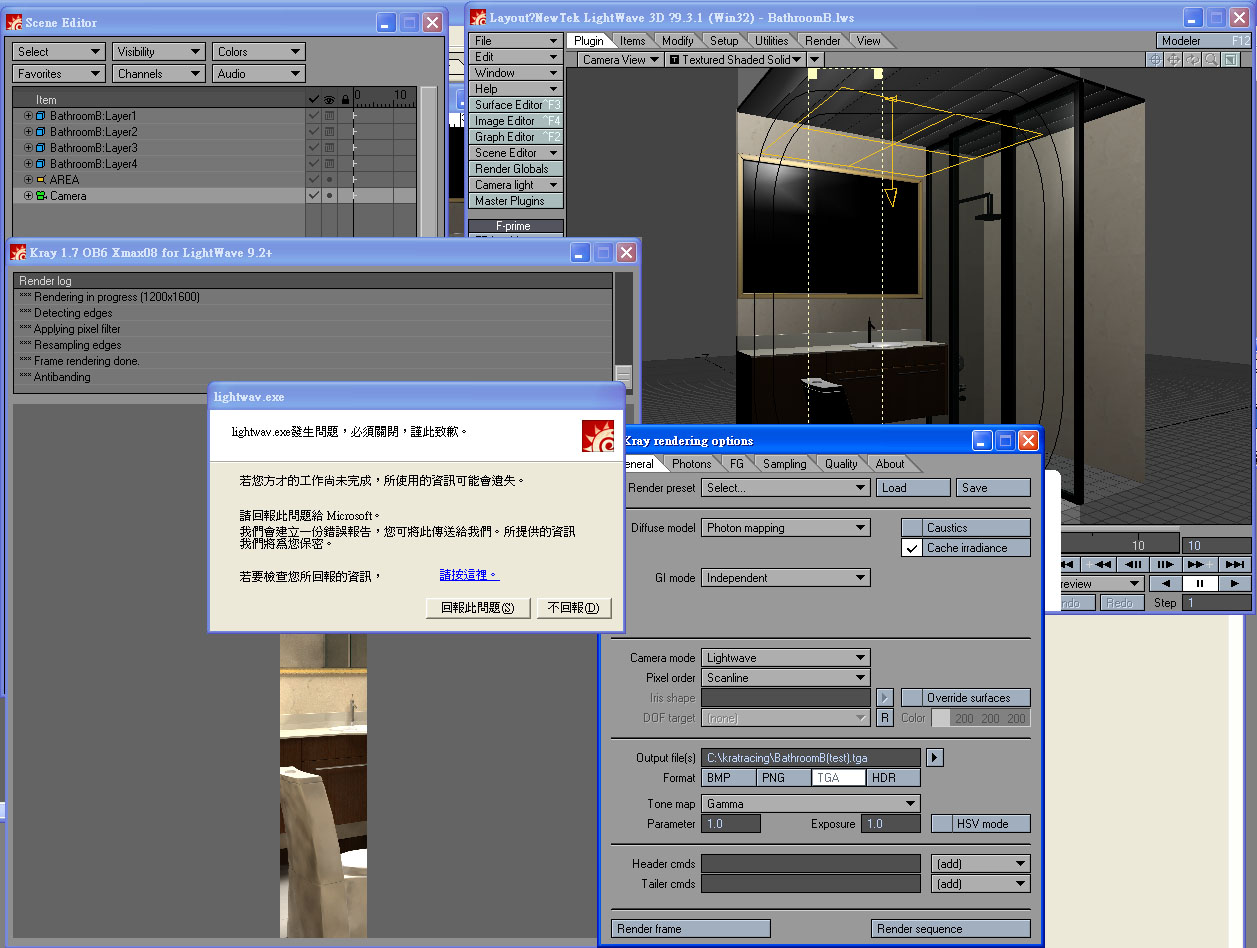Screen dimensions: 1257x948
Task: Click the Camera item icon in Scene Editor
Action: point(41,196)
